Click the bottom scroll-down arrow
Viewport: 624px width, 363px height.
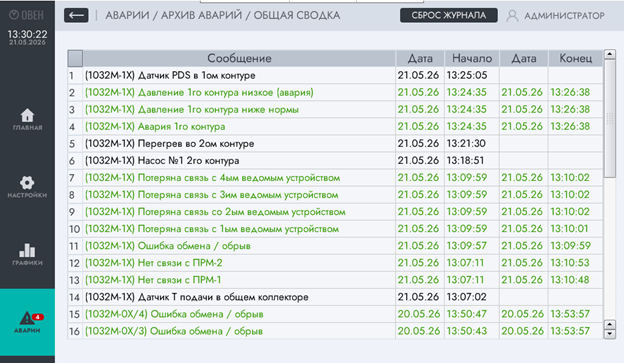(x=610, y=334)
